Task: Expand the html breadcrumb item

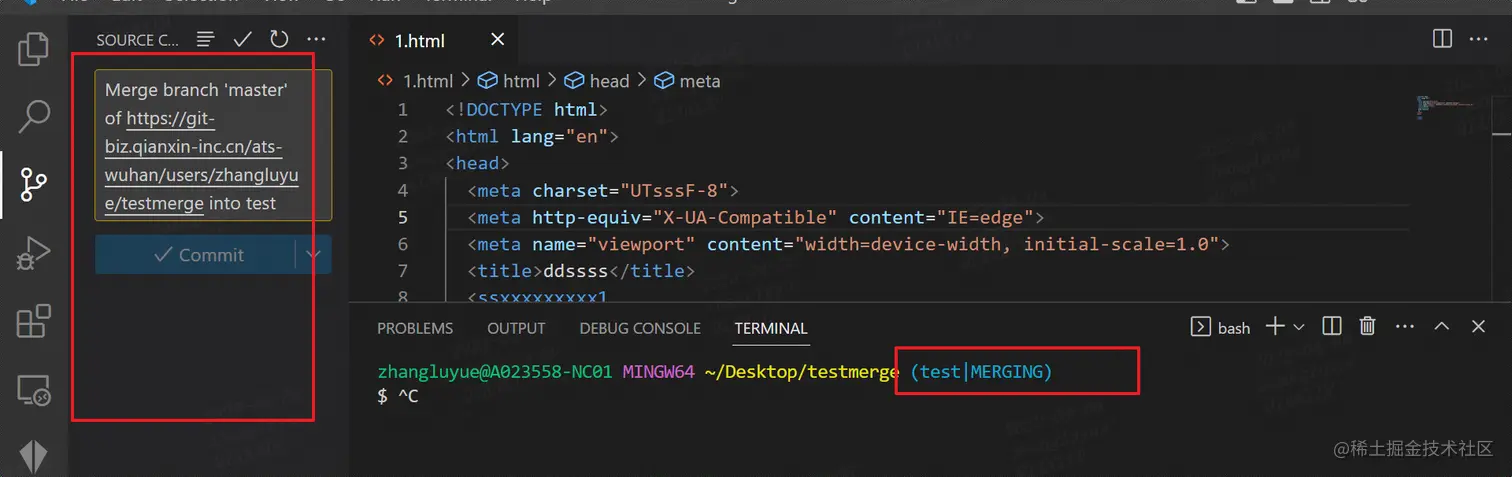Action: pos(509,81)
